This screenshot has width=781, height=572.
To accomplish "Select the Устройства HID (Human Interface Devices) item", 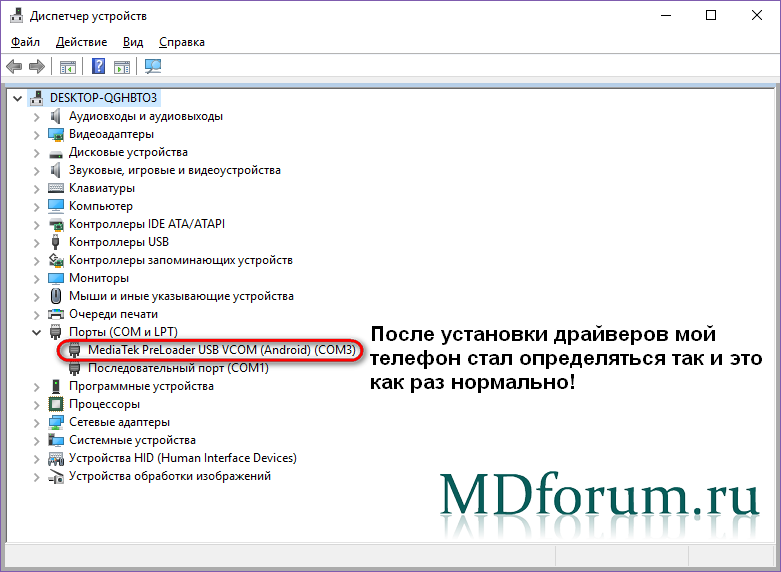I will (182, 458).
